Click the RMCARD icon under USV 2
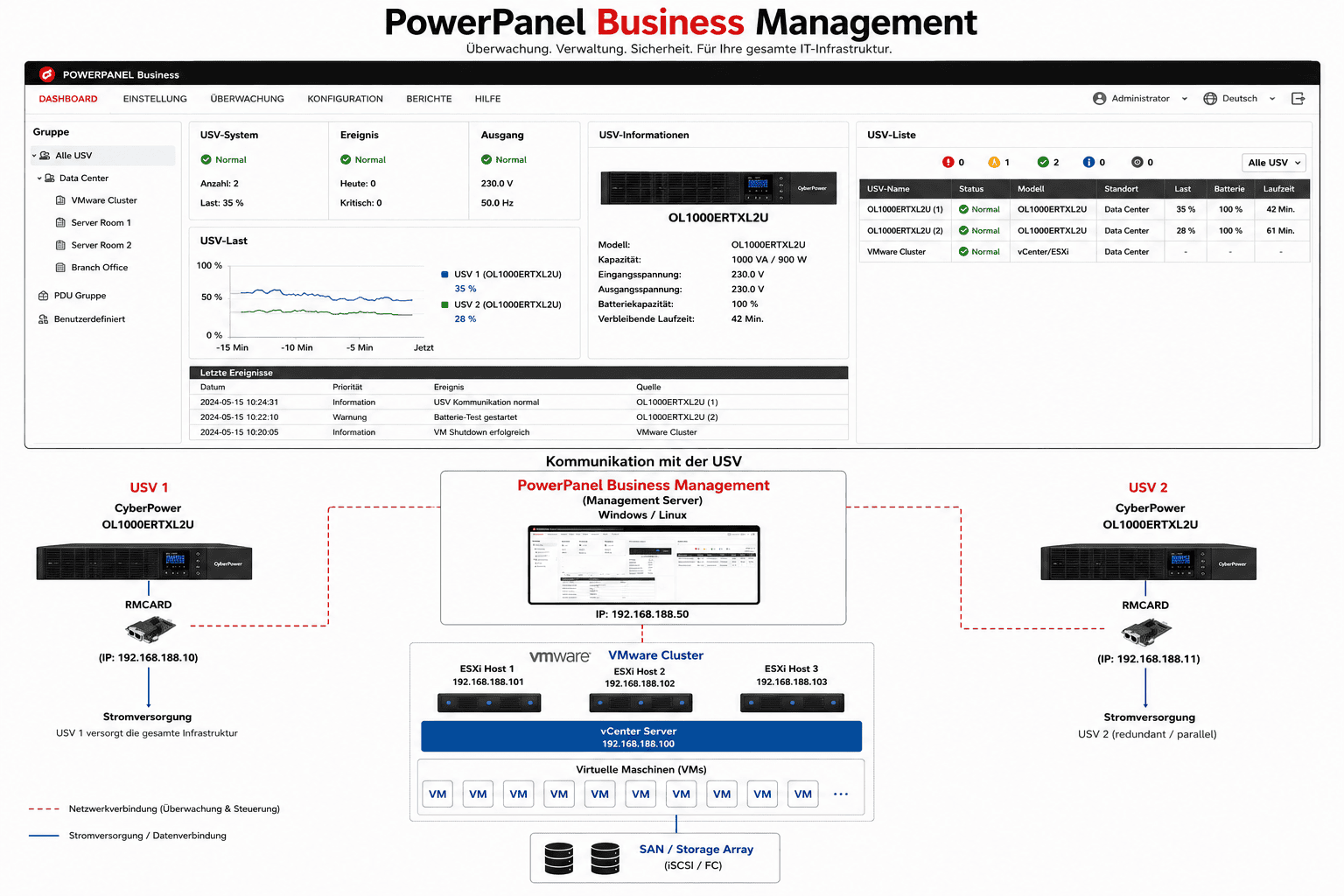The height and width of the screenshot is (896, 1344). click(x=1145, y=630)
